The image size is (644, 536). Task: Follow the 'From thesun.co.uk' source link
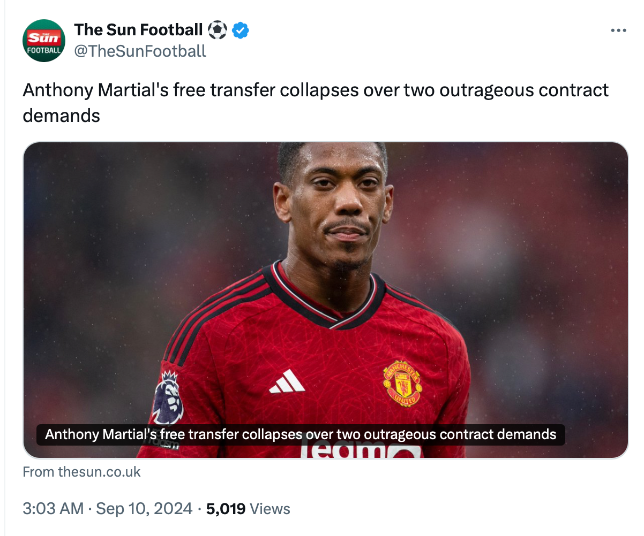pyautogui.click(x=81, y=472)
